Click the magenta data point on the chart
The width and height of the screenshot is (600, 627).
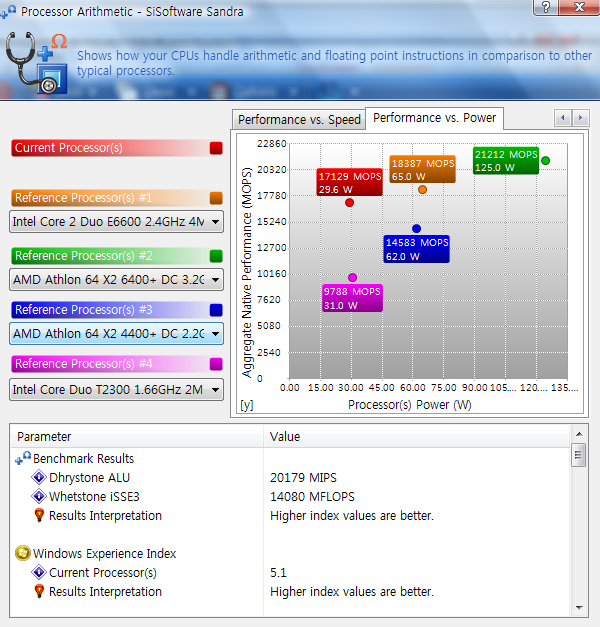point(352,278)
